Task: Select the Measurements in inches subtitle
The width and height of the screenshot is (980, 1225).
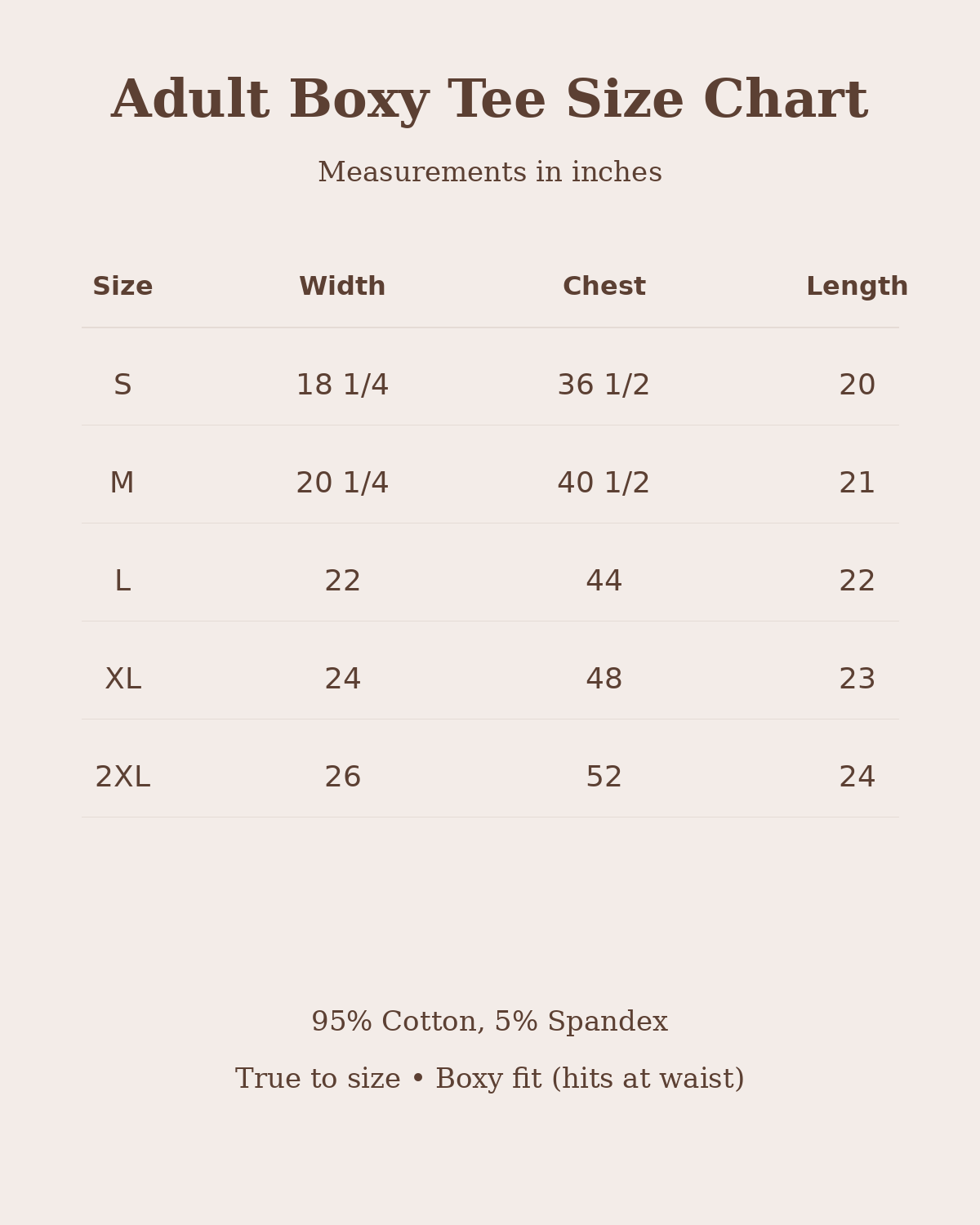Action: [x=490, y=172]
